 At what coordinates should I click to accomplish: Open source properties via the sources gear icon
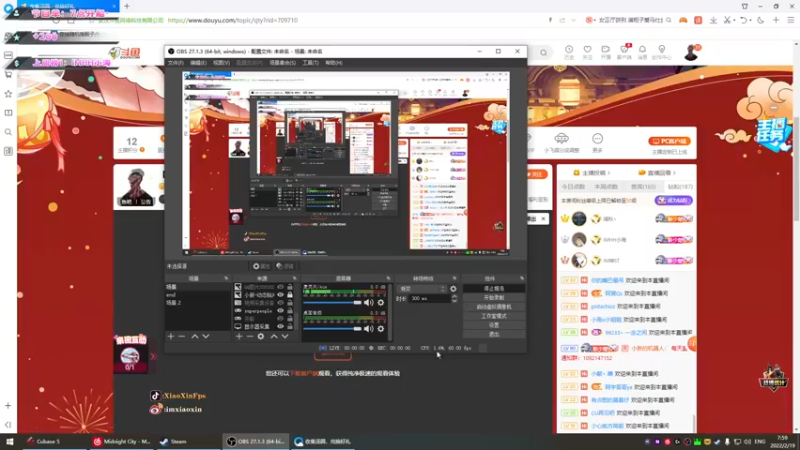click(x=261, y=336)
